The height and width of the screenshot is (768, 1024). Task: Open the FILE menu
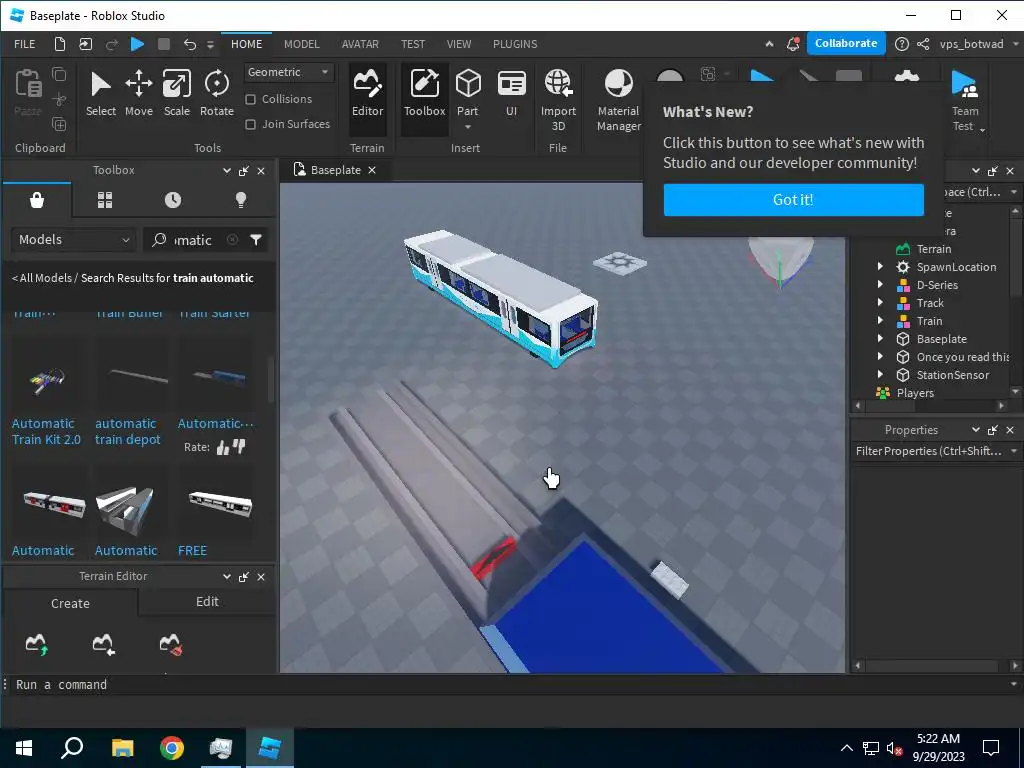click(x=25, y=44)
